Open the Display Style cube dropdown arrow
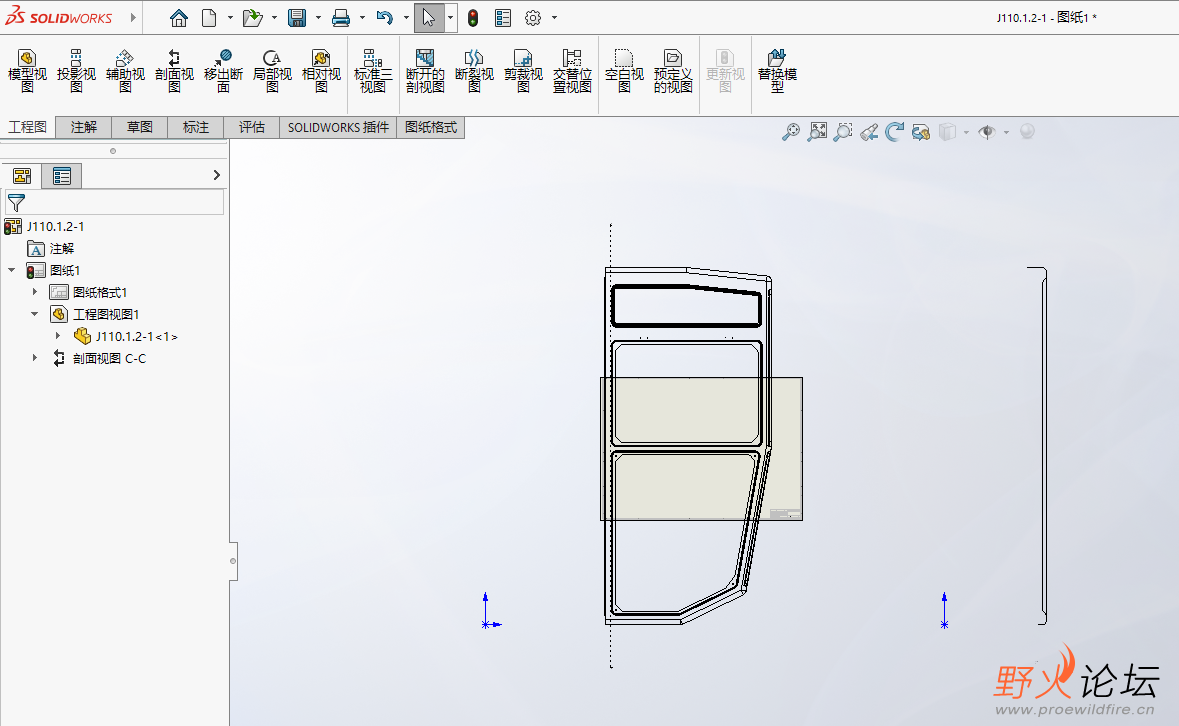The width and height of the screenshot is (1179, 726). point(966,132)
